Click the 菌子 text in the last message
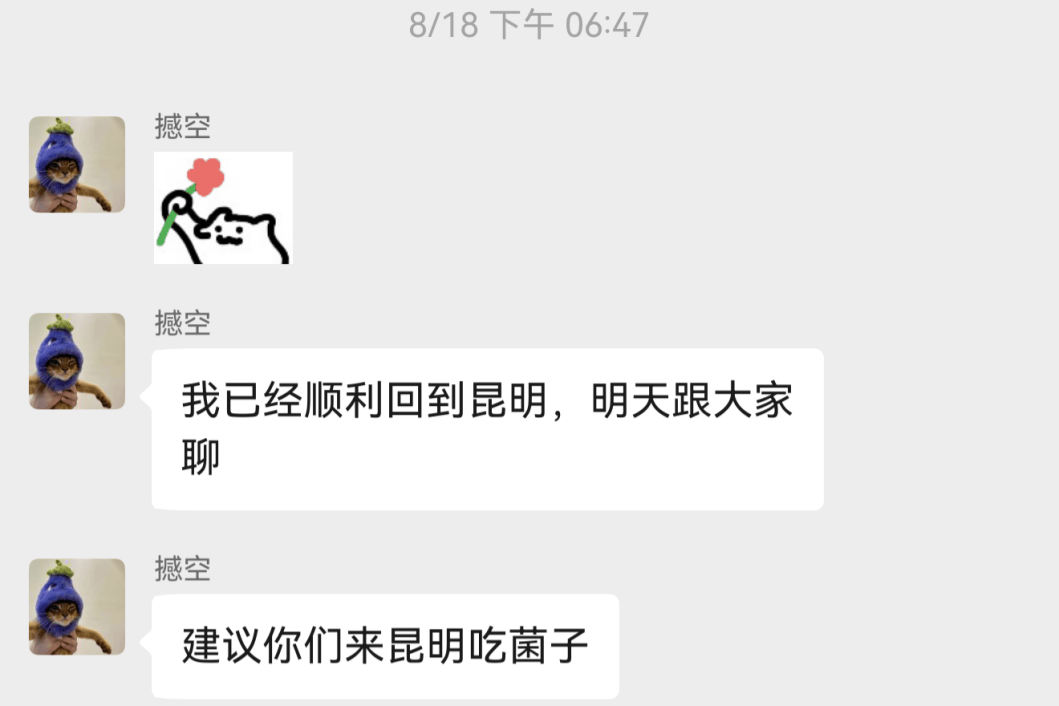 click(548, 645)
